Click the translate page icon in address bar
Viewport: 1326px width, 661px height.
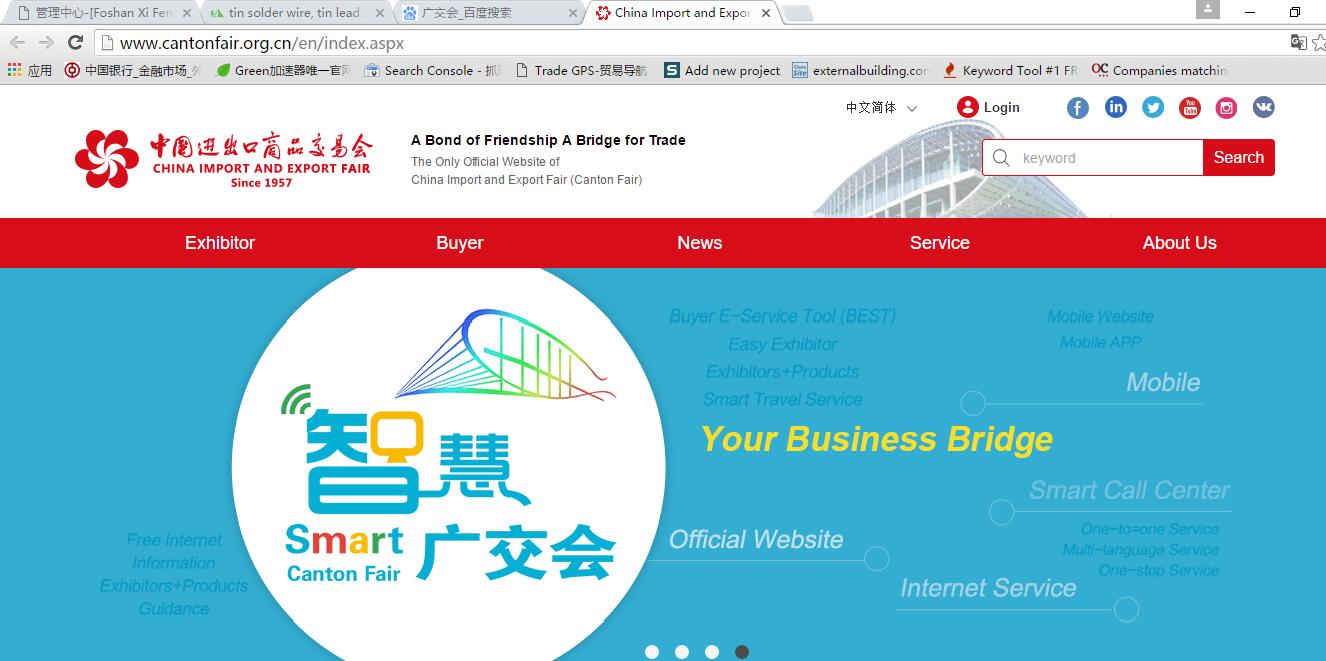1298,42
